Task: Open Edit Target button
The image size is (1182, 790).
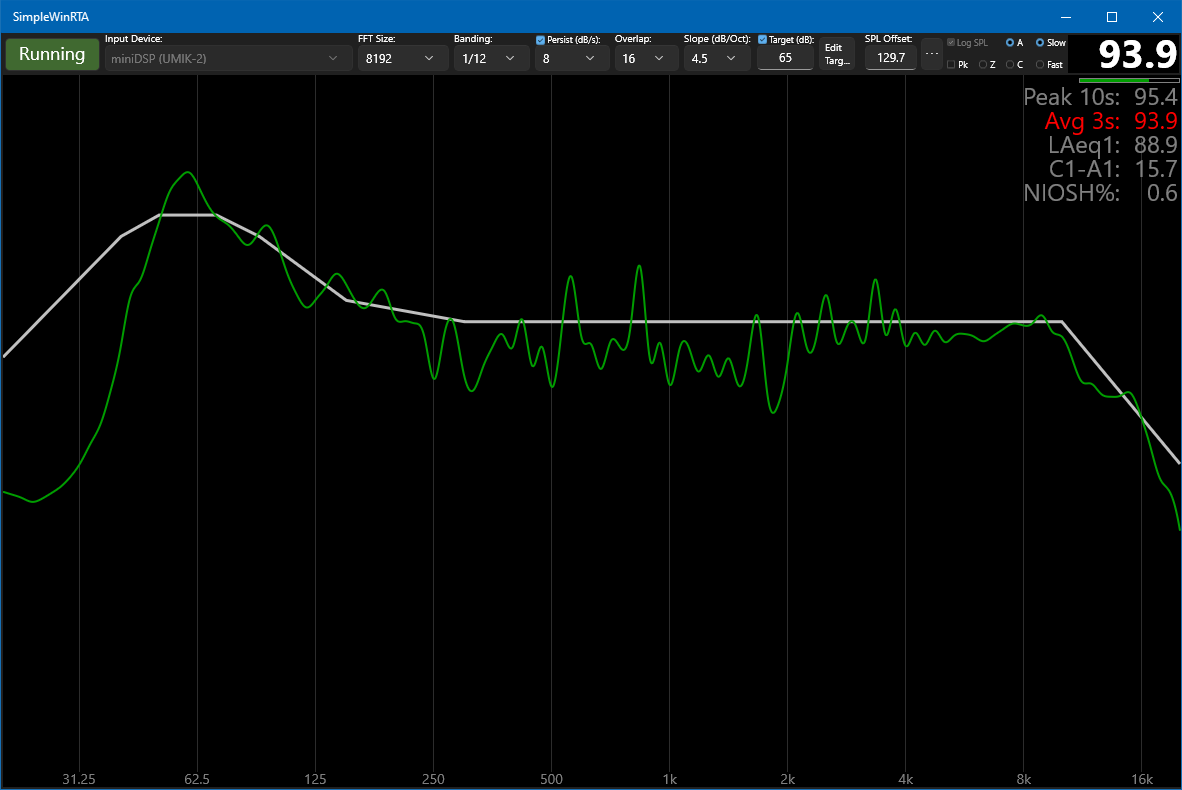Action: pos(837,54)
